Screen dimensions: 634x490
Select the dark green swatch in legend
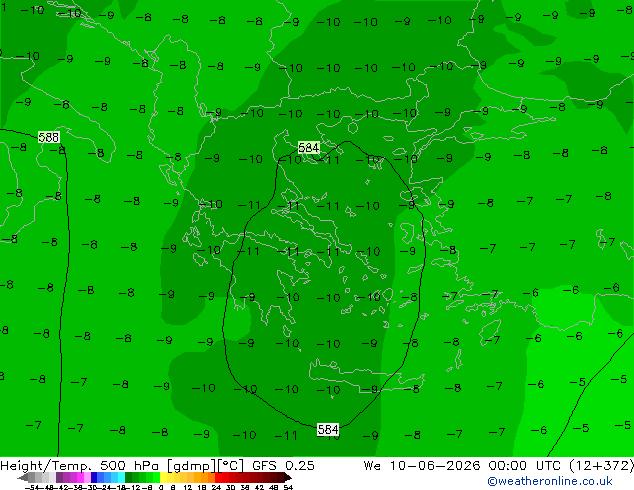point(129,477)
